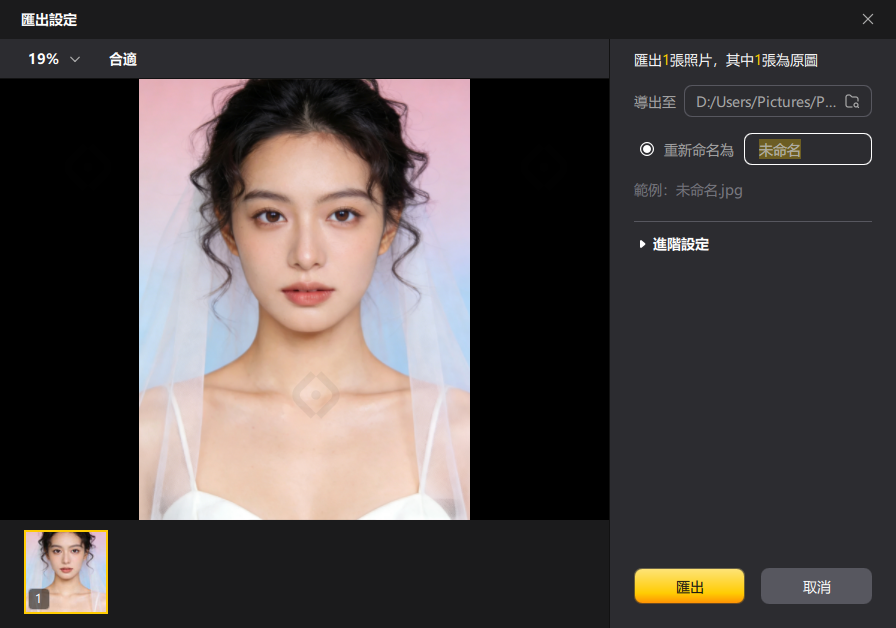The width and height of the screenshot is (896, 628).
Task: Select the 合適 fit-to-view option
Action: click(x=123, y=59)
